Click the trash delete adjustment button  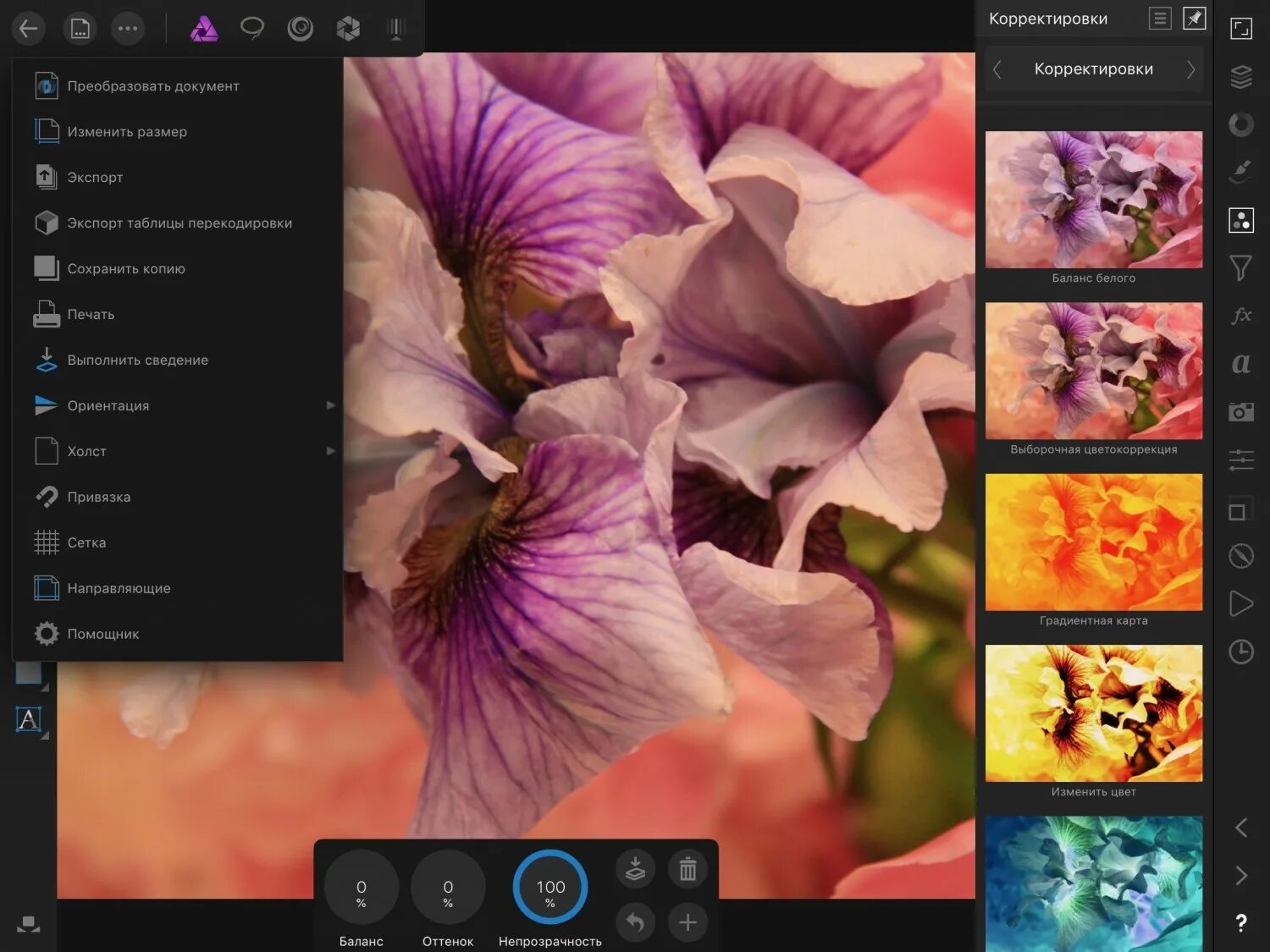(x=687, y=869)
